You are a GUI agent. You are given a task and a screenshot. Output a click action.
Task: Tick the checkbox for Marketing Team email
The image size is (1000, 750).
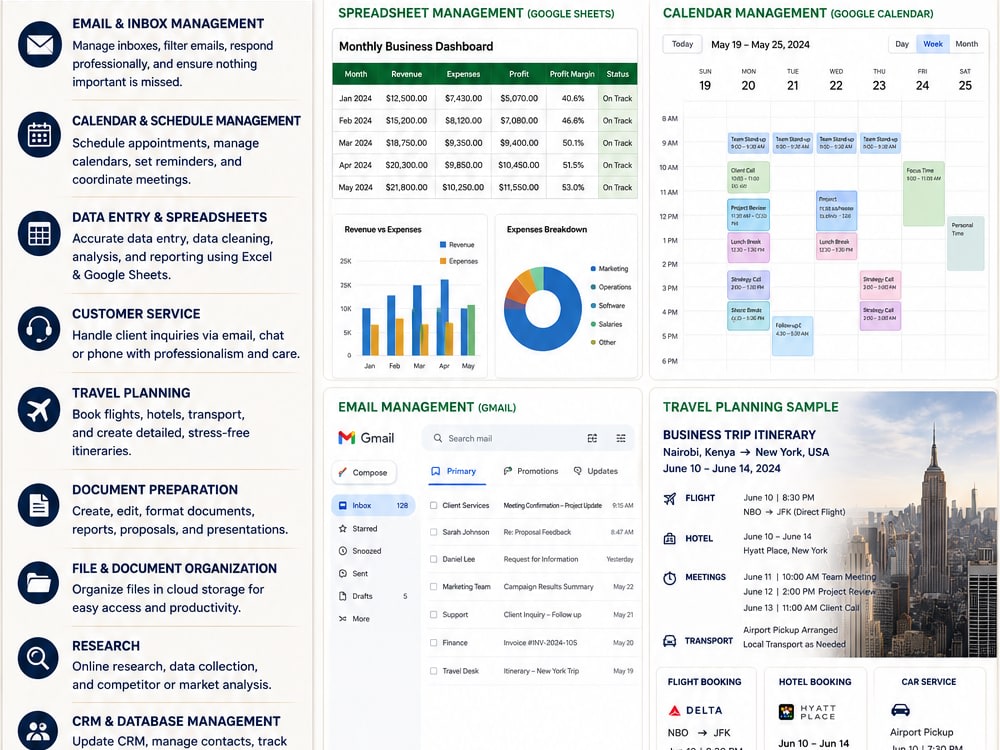[x=434, y=587]
